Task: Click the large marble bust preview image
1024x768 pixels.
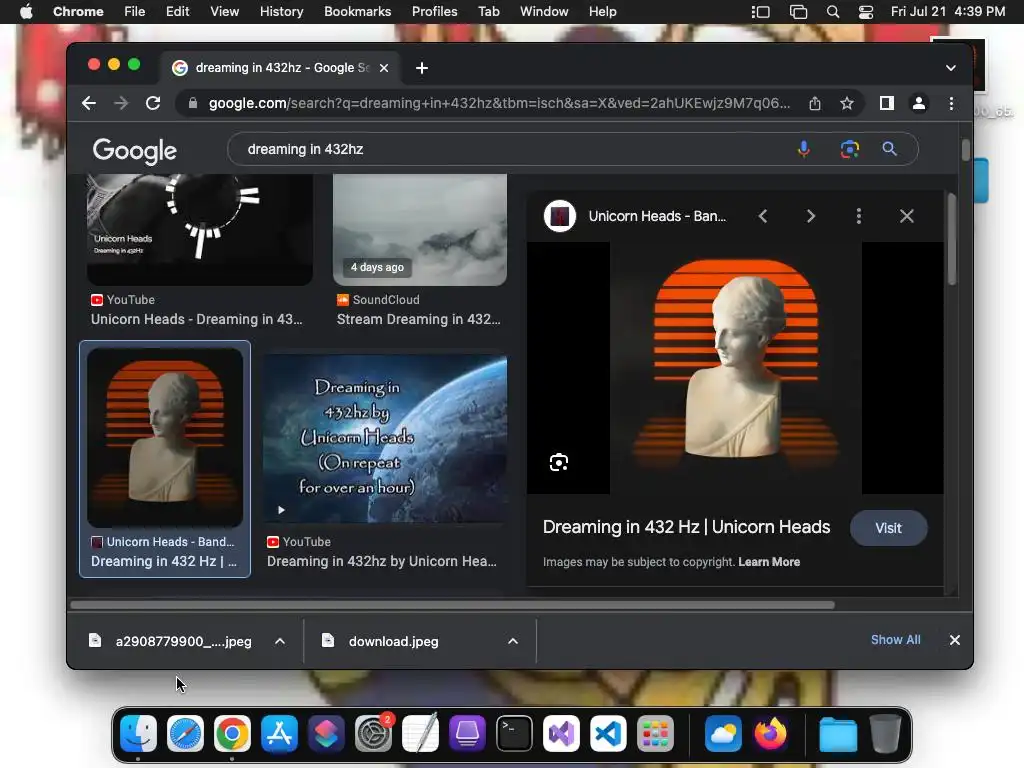Action: [x=735, y=368]
